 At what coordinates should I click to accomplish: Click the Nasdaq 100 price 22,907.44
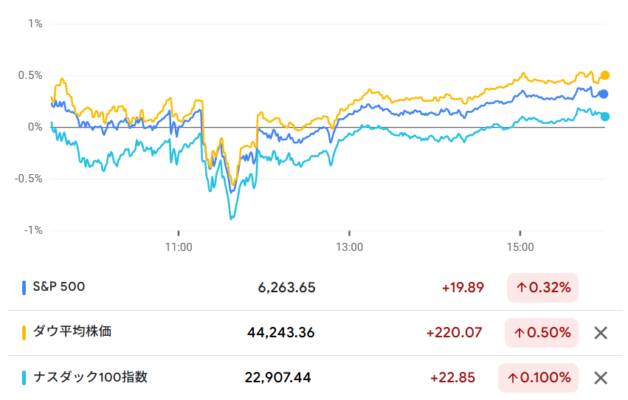point(278,378)
